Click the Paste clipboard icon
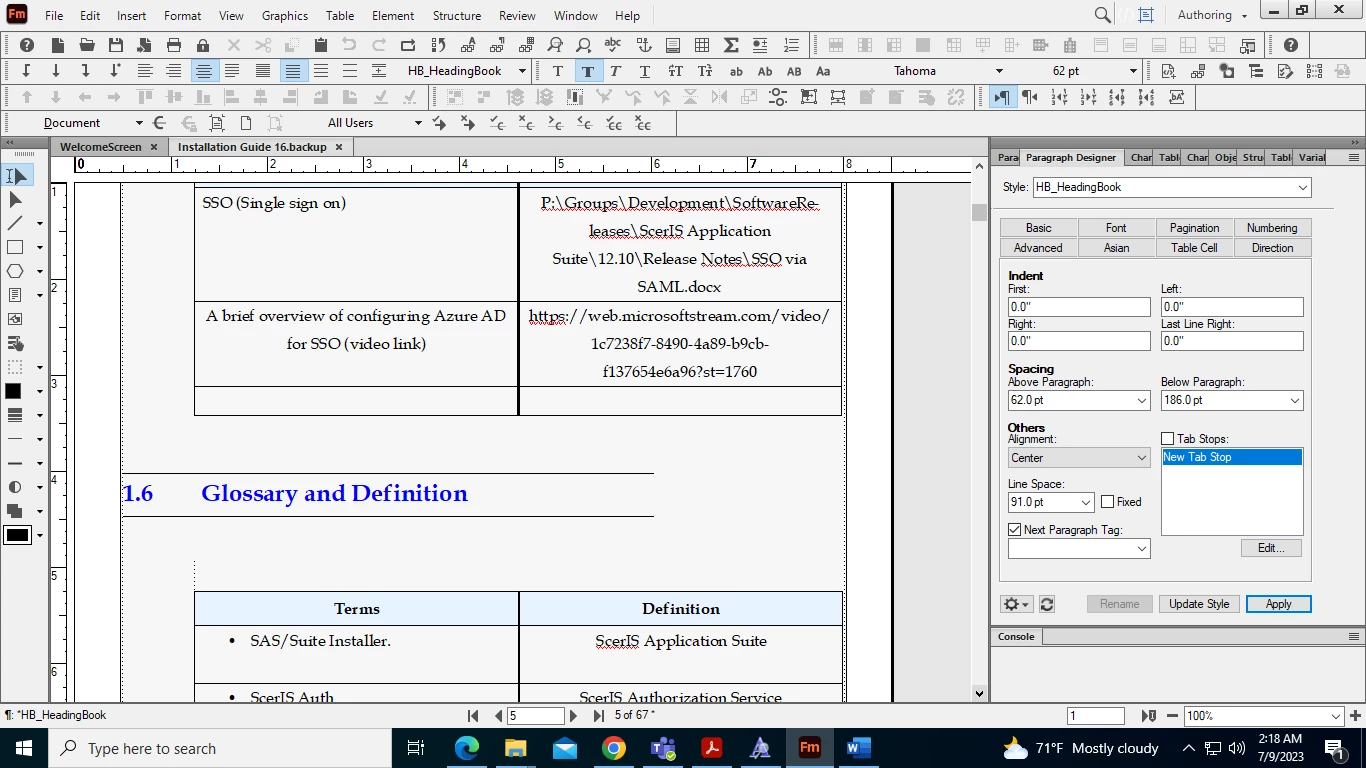 (x=320, y=45)
